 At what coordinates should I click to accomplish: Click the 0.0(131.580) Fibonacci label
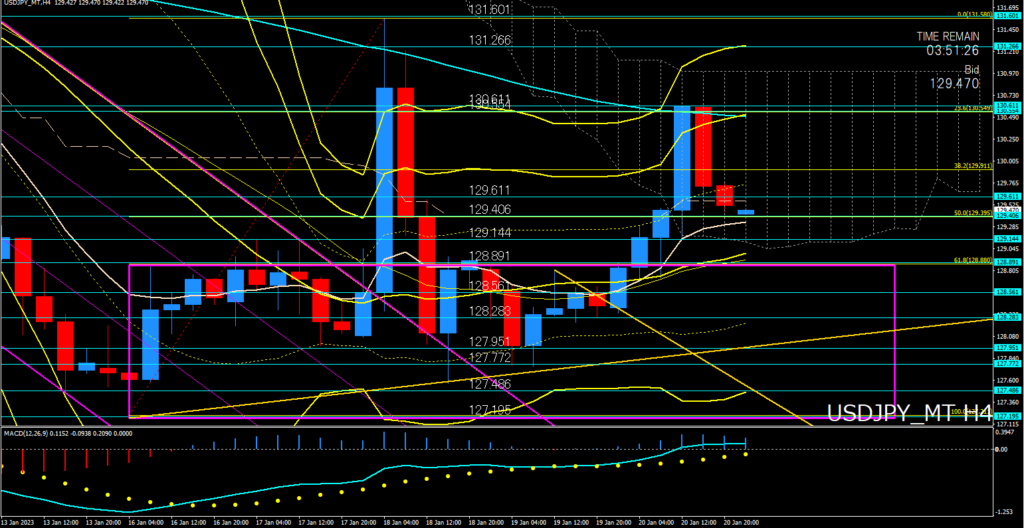974,14
